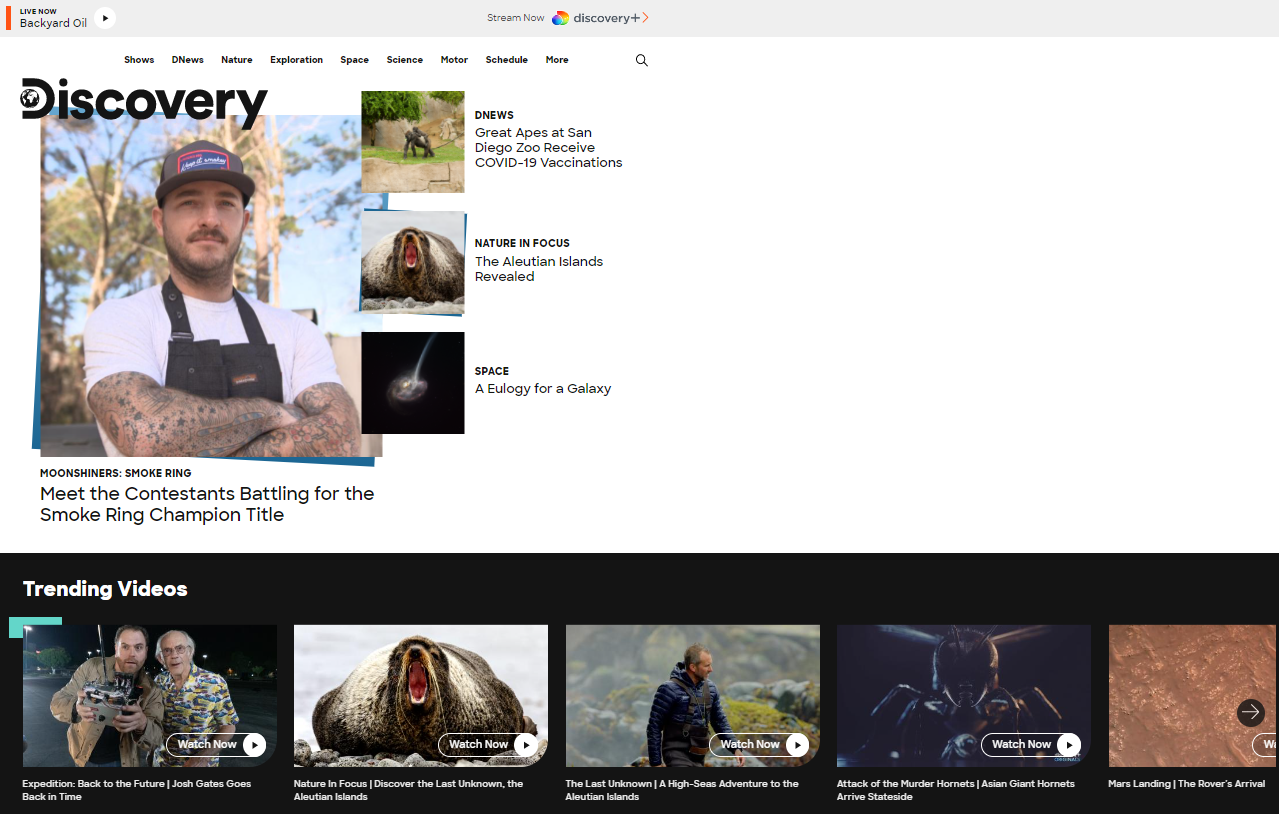This screenshot has width=1279, height=814.
Task: Read Great Apes COVID-19 Vaccinations article
Action: (548, 147)
